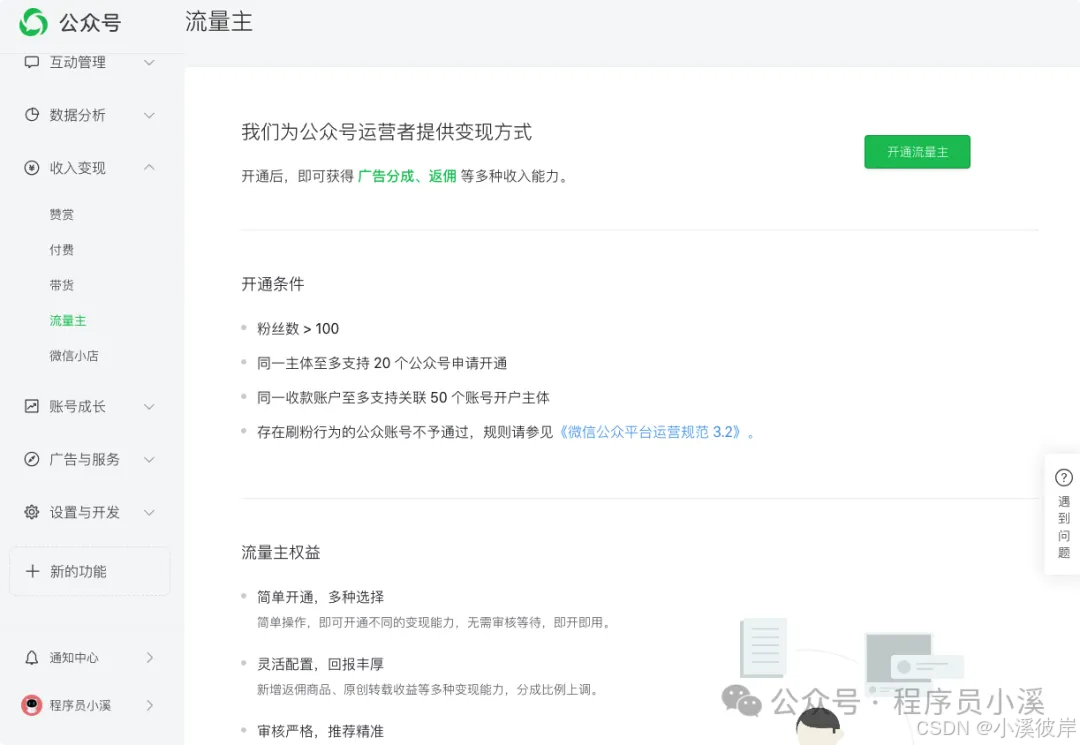This screenshot has width=1080, height=745.
Task: Click the question mark help icon
Action: click(1063, 477)
